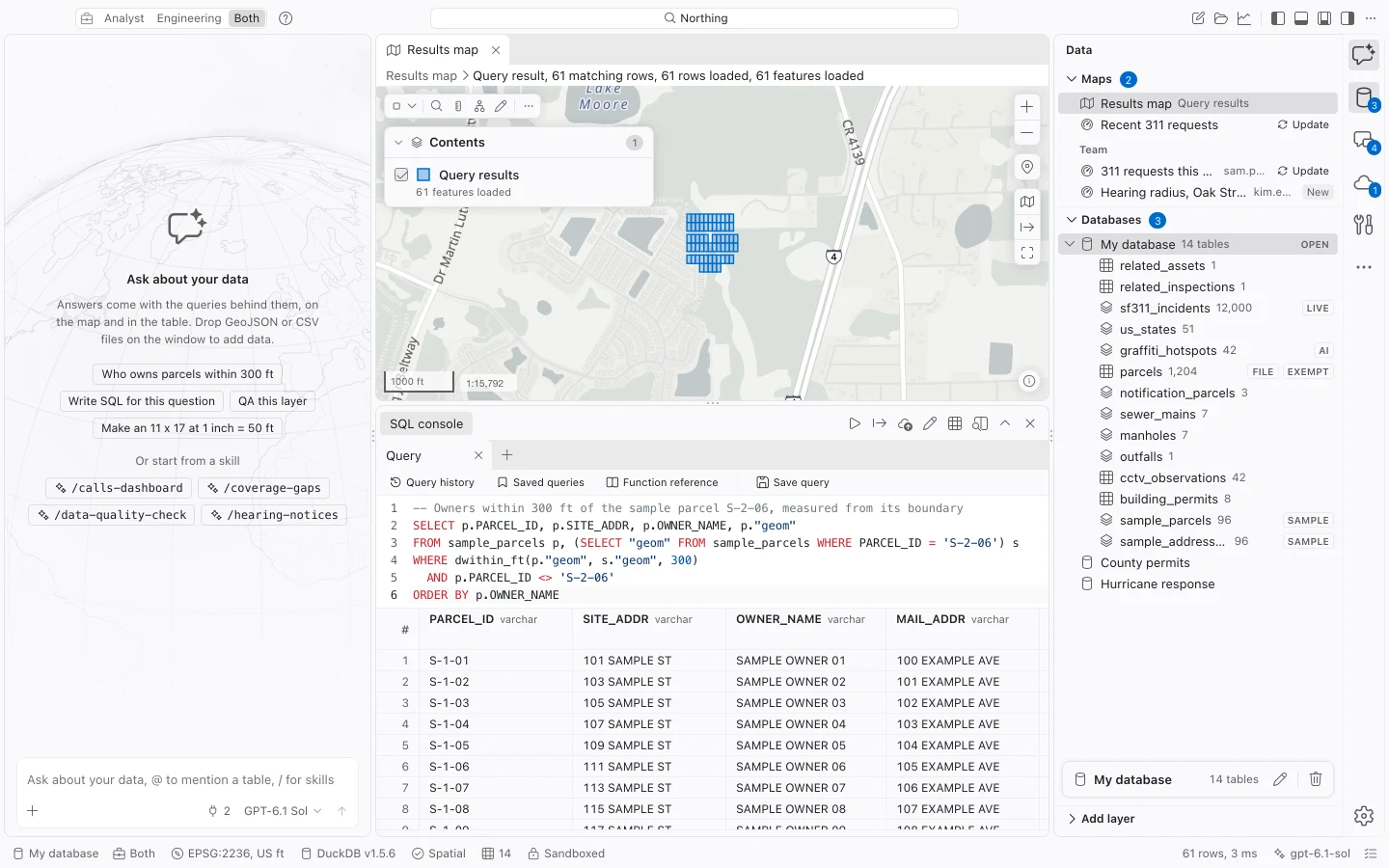The image size is (1389, 868).
Task: Click the pencil edit icon in SQL console toolbar
Action: (x=930, y=423)
